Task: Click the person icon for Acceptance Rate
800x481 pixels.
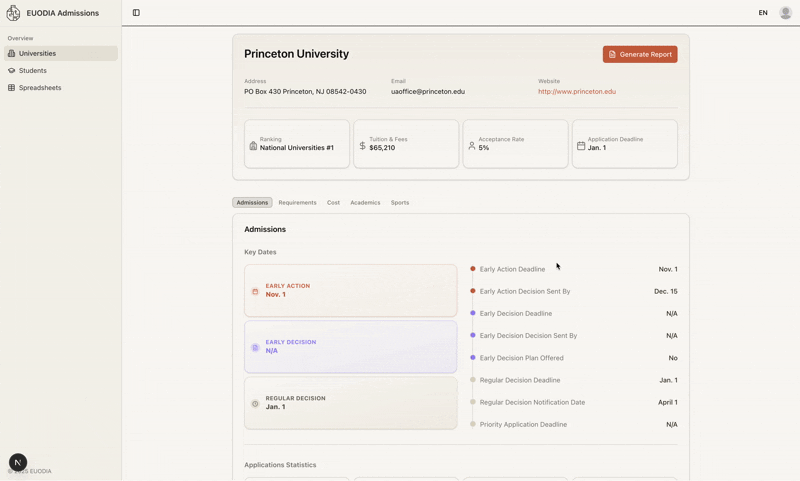Action: [471, 146]
